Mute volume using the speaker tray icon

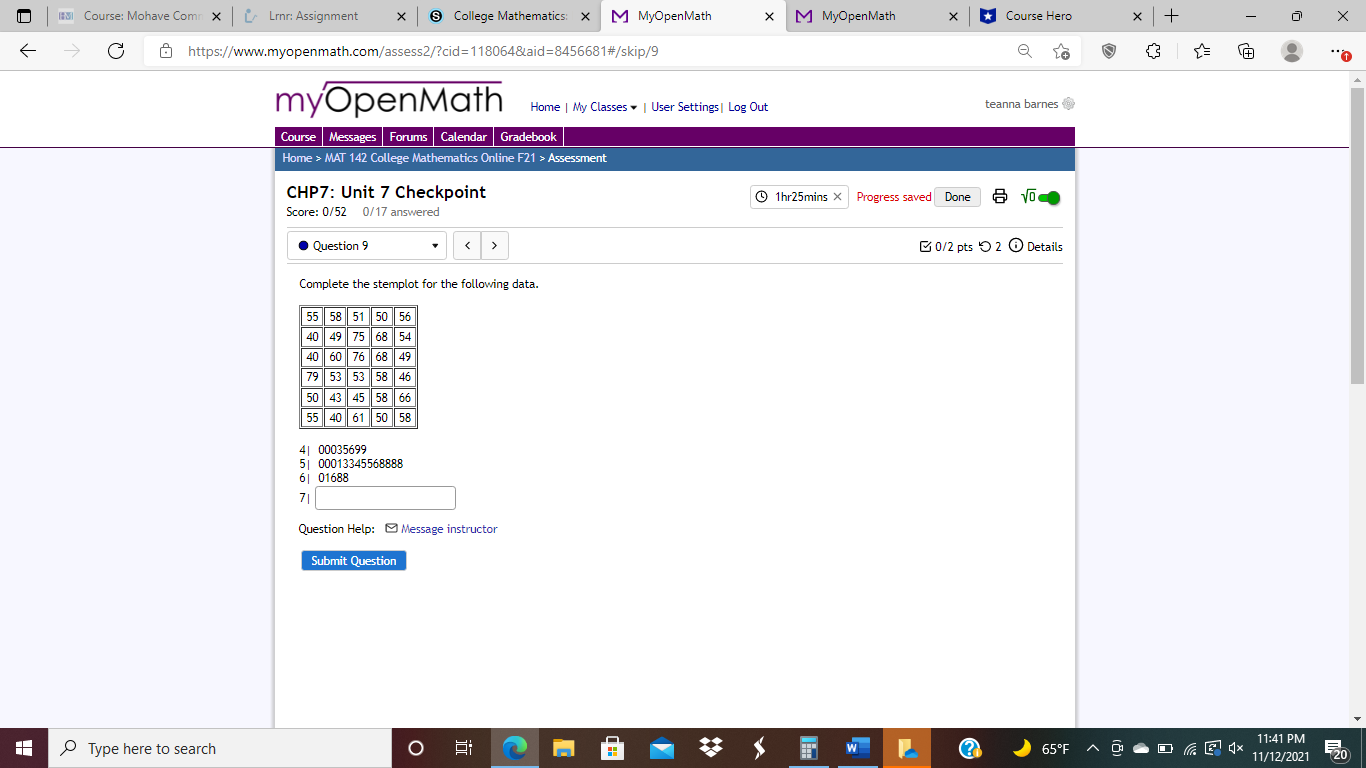(x=1235, y=747)
